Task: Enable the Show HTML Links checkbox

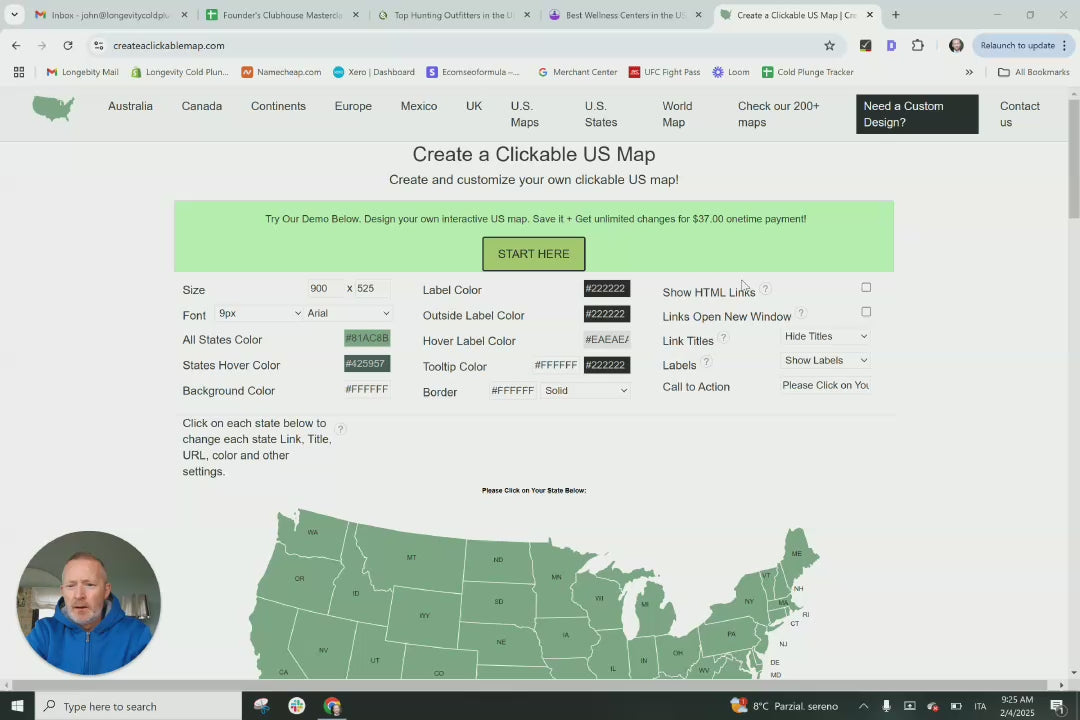Action: pos(866,288)
